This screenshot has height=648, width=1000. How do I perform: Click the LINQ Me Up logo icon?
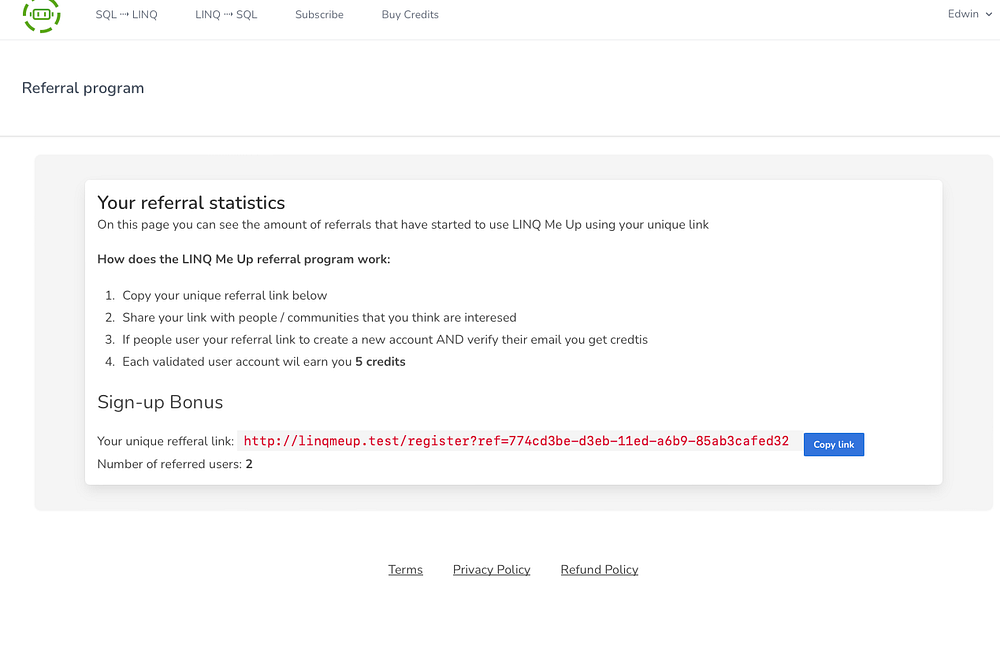point(42,14)
